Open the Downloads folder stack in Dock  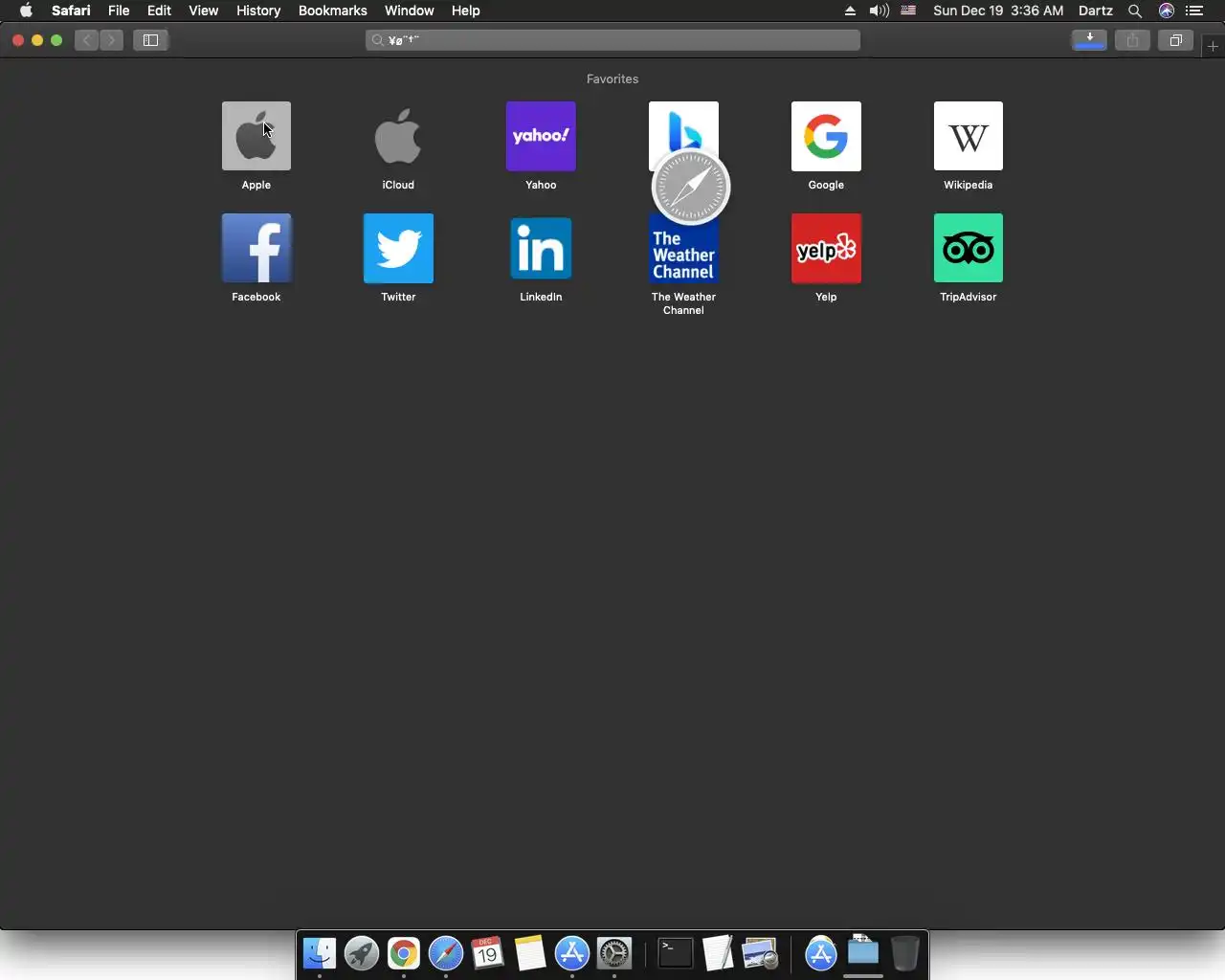863,951
